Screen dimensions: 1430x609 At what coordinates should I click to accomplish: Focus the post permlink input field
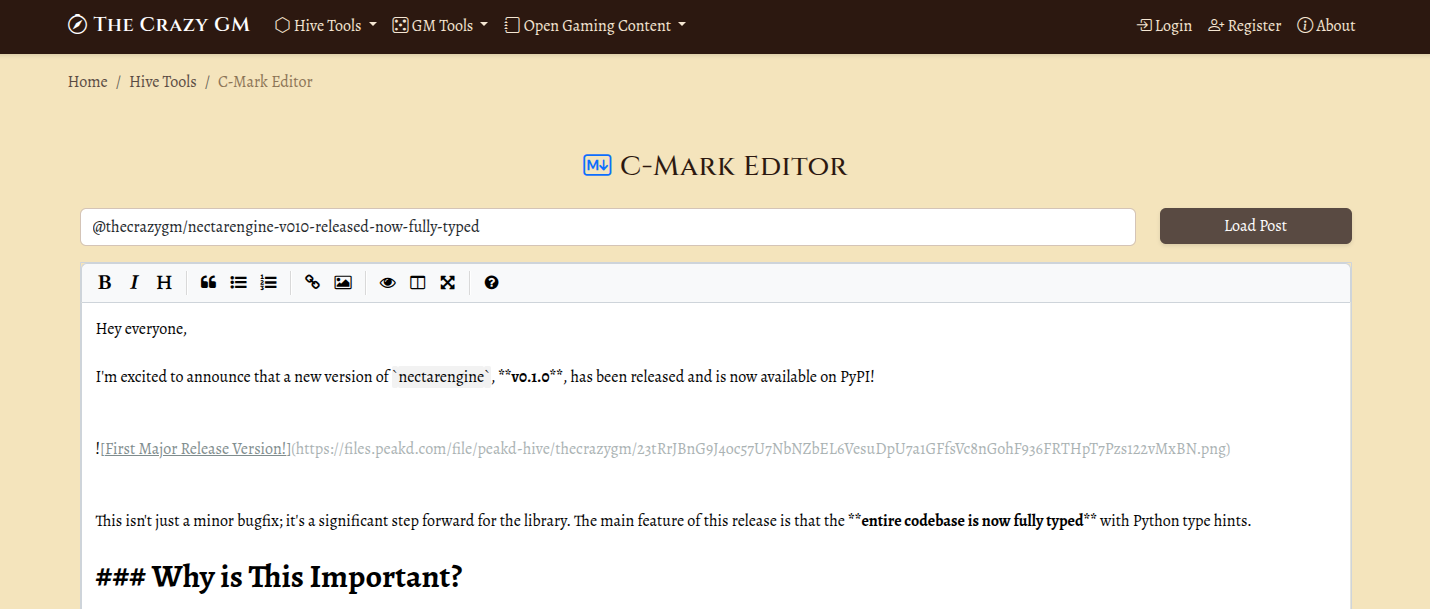pyautogui.click(x=608, y=227)
